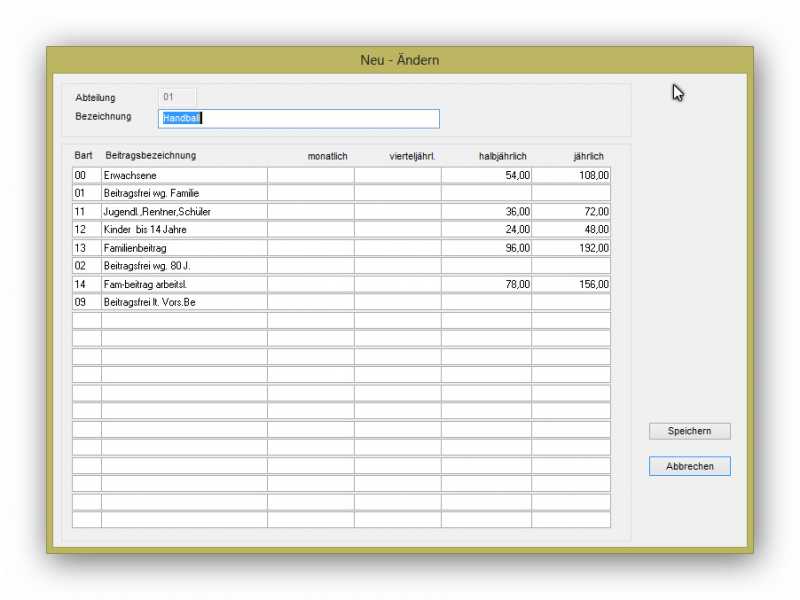Click the jährlich value 108,00
Image resolution: width=800 pixels, height=600 pixels.
pos(571,175)
